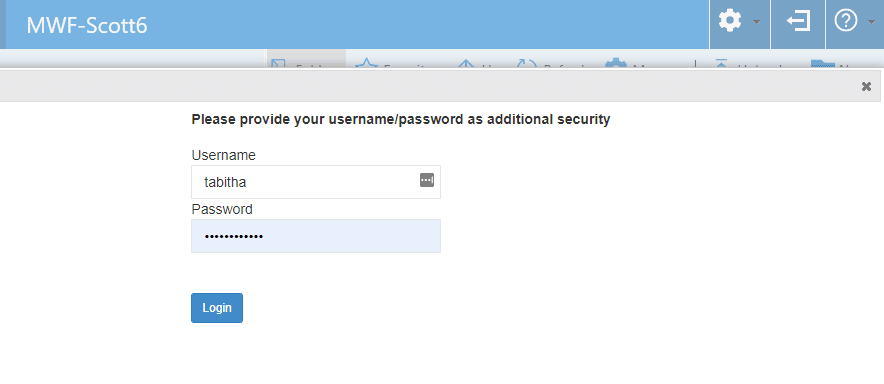Select the Folders toolbar button
The height and width of the screenshot is (384, 884).
click(x=306, y=61)
